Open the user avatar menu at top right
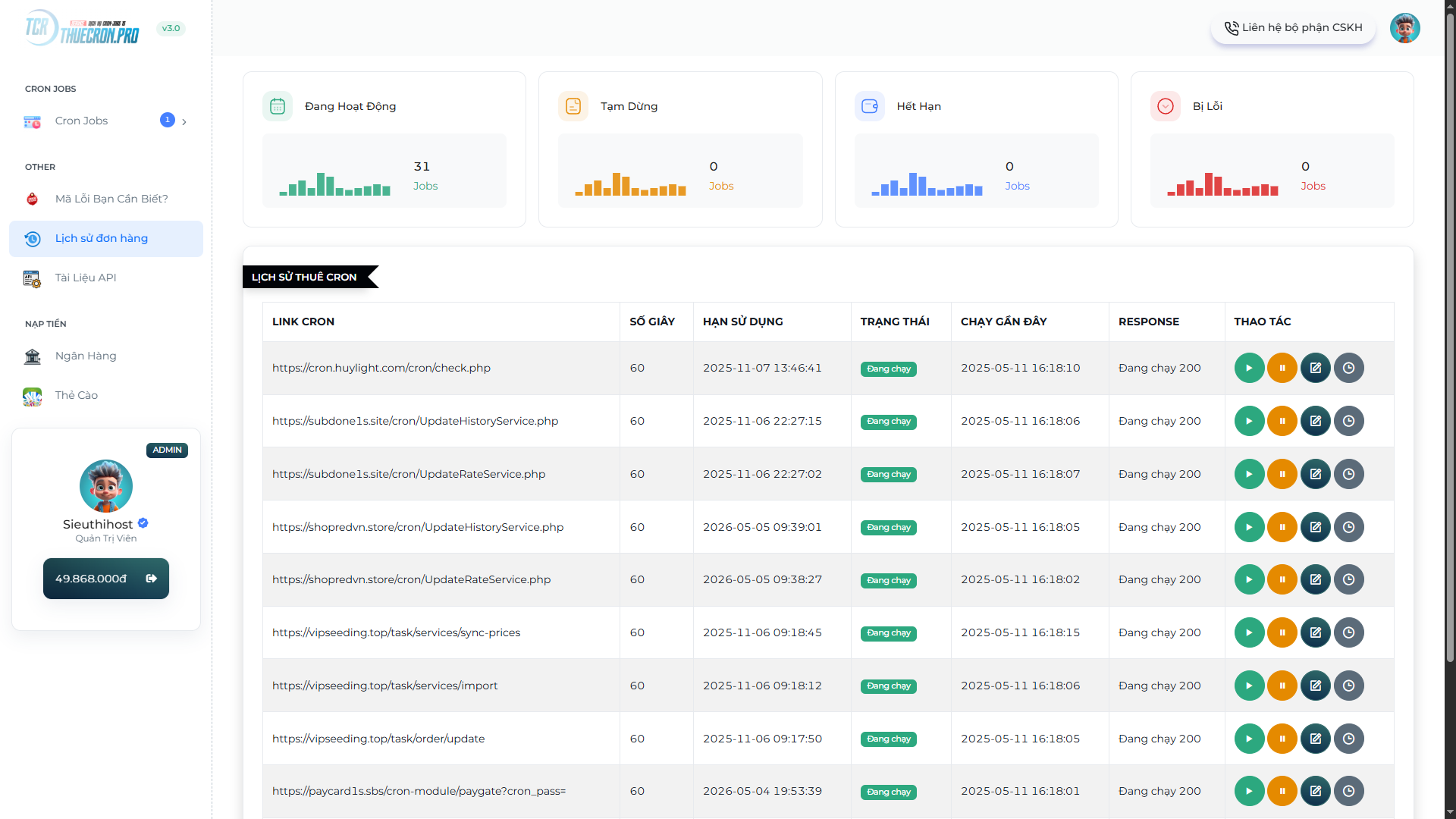 pyautogui.click(x=1405, y=27)
